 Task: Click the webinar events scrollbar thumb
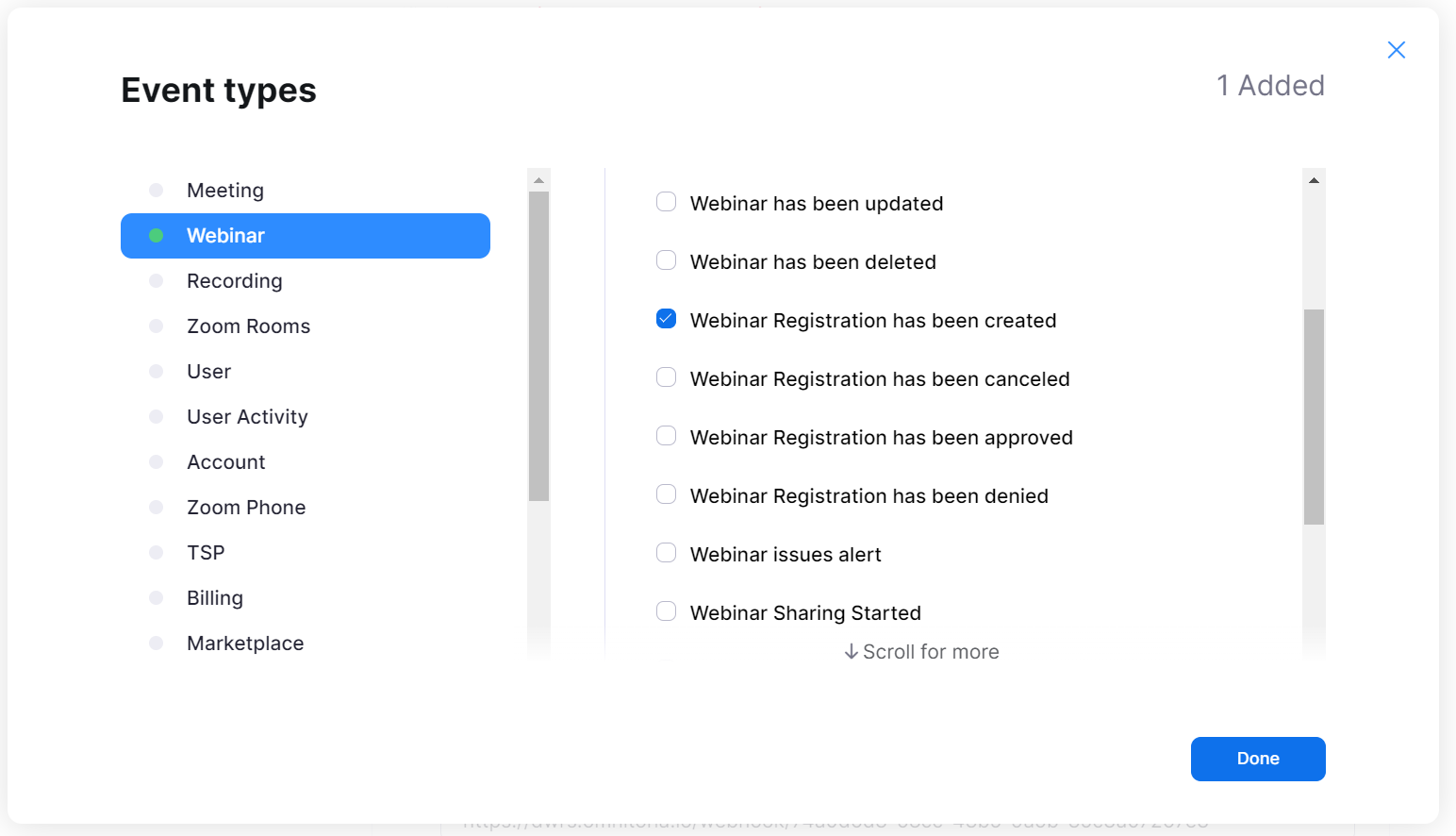[1314, 416]
